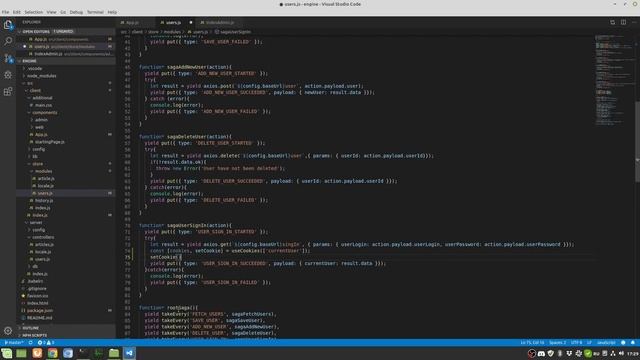Open the Selection menu
Screen dimensions: 640x360
pos(33,12)
